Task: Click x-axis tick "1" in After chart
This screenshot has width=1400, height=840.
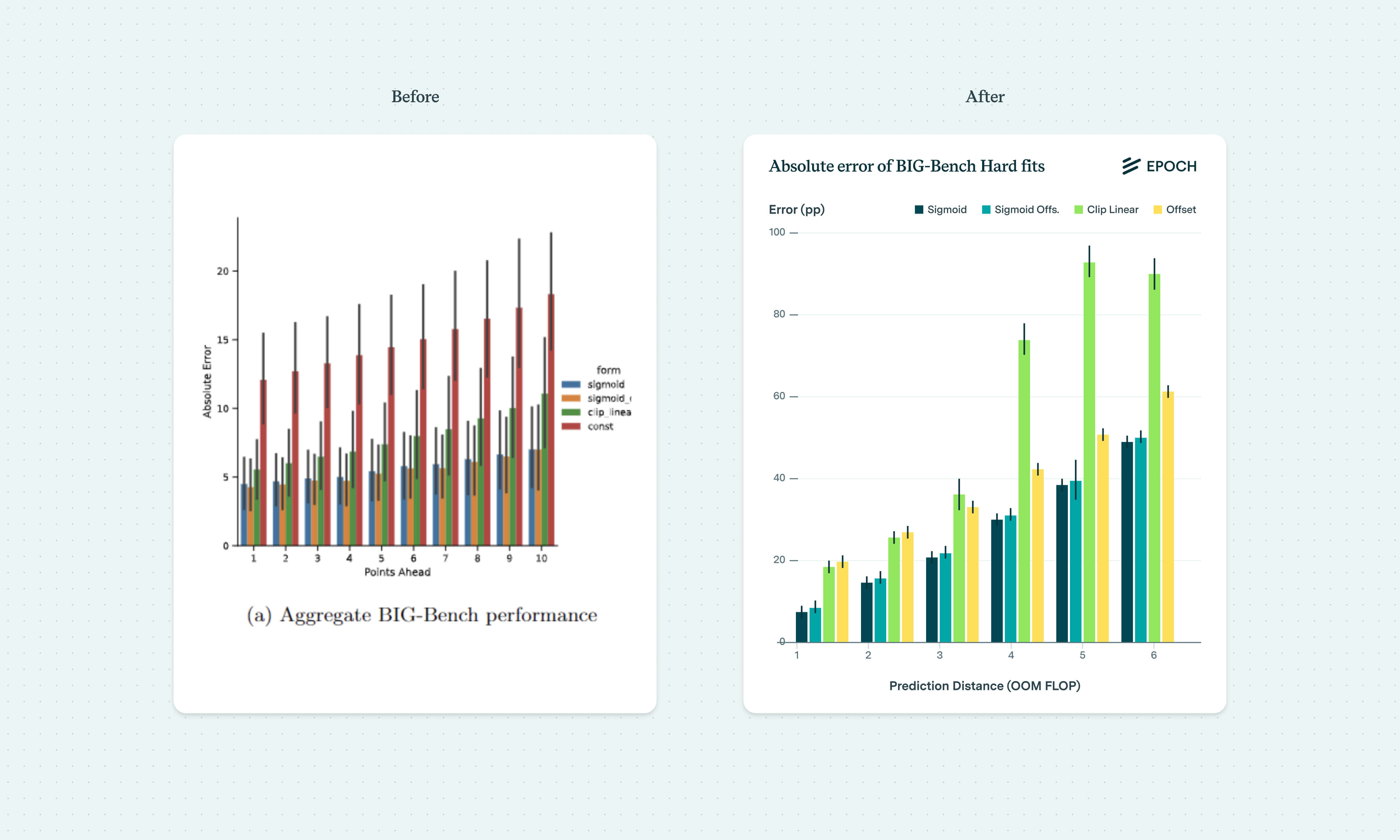Action: click(797, 656)
